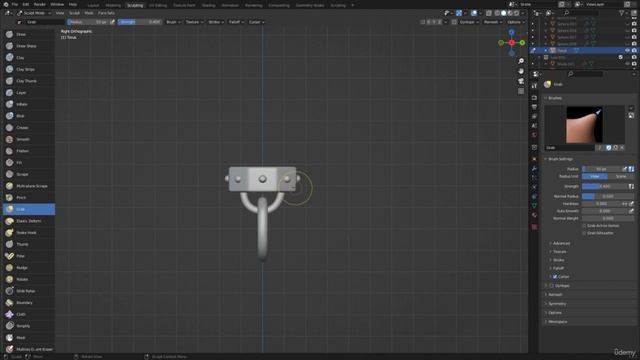Select the Multi-plane Scrape brush
The height and width of the screenshot is (360, 640).
tap(29, 186)
